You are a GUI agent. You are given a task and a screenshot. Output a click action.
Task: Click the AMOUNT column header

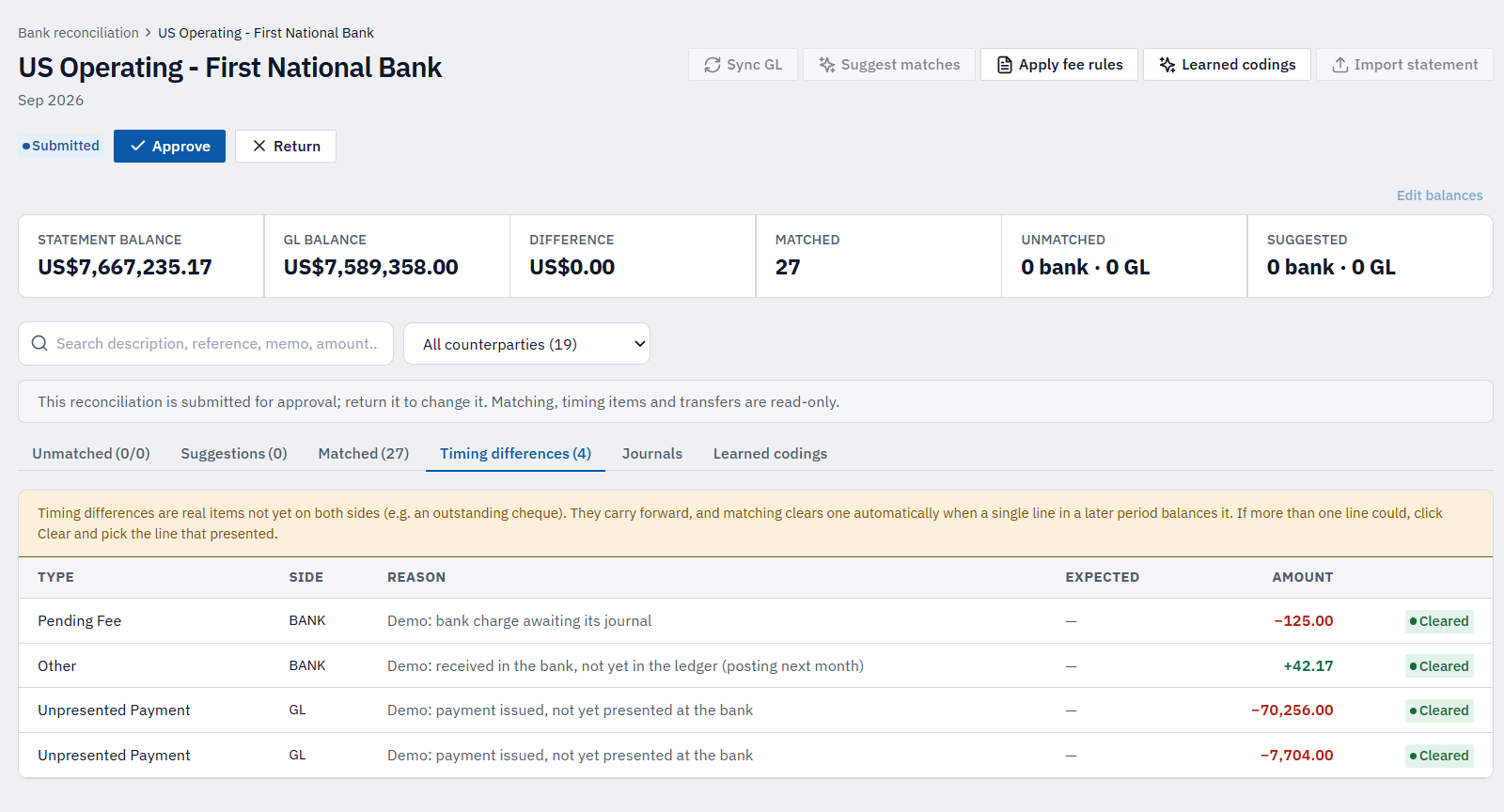(x=1303, y=577)
